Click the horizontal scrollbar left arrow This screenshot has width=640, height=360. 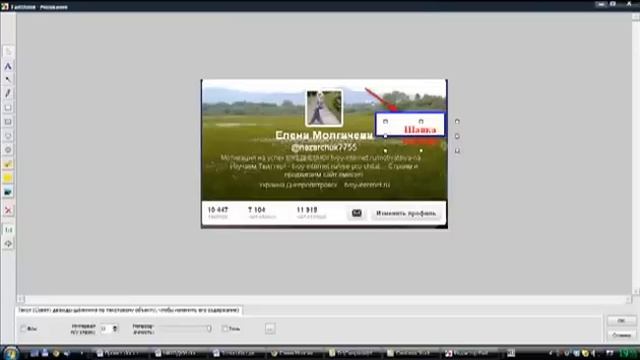(21, 299)
